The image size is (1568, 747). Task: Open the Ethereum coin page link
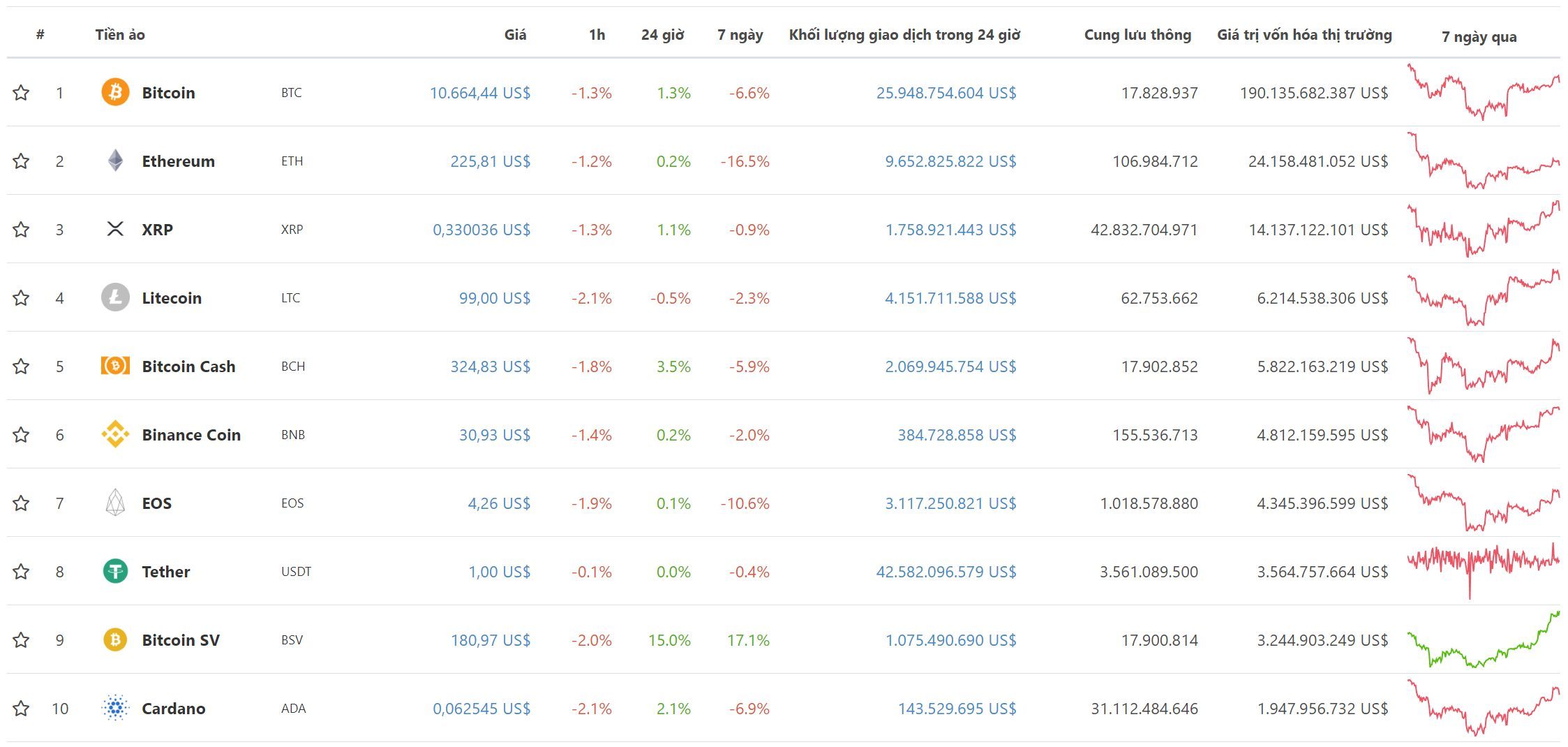pos(178,161)
